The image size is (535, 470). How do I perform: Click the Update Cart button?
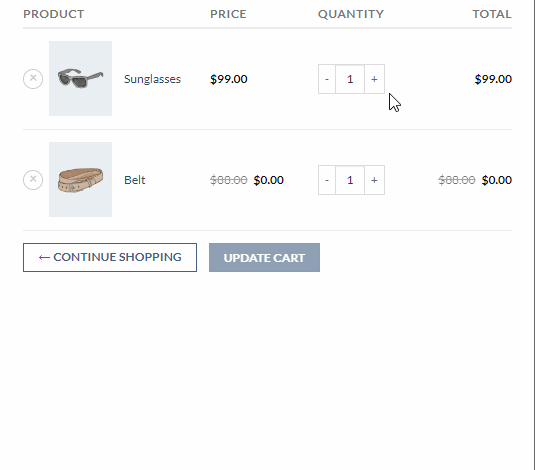point(264,257)
